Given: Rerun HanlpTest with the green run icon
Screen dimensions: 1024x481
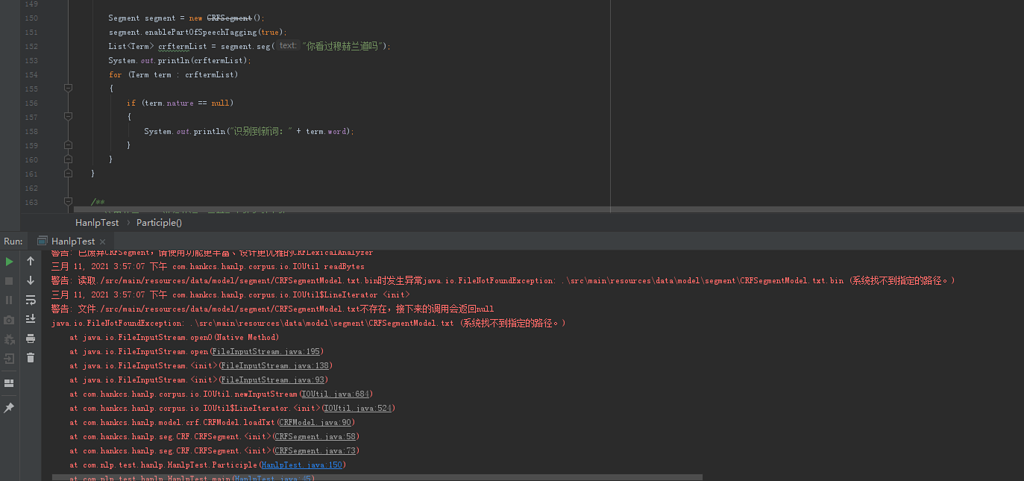Looking at the screenshot, I should 9,261.
